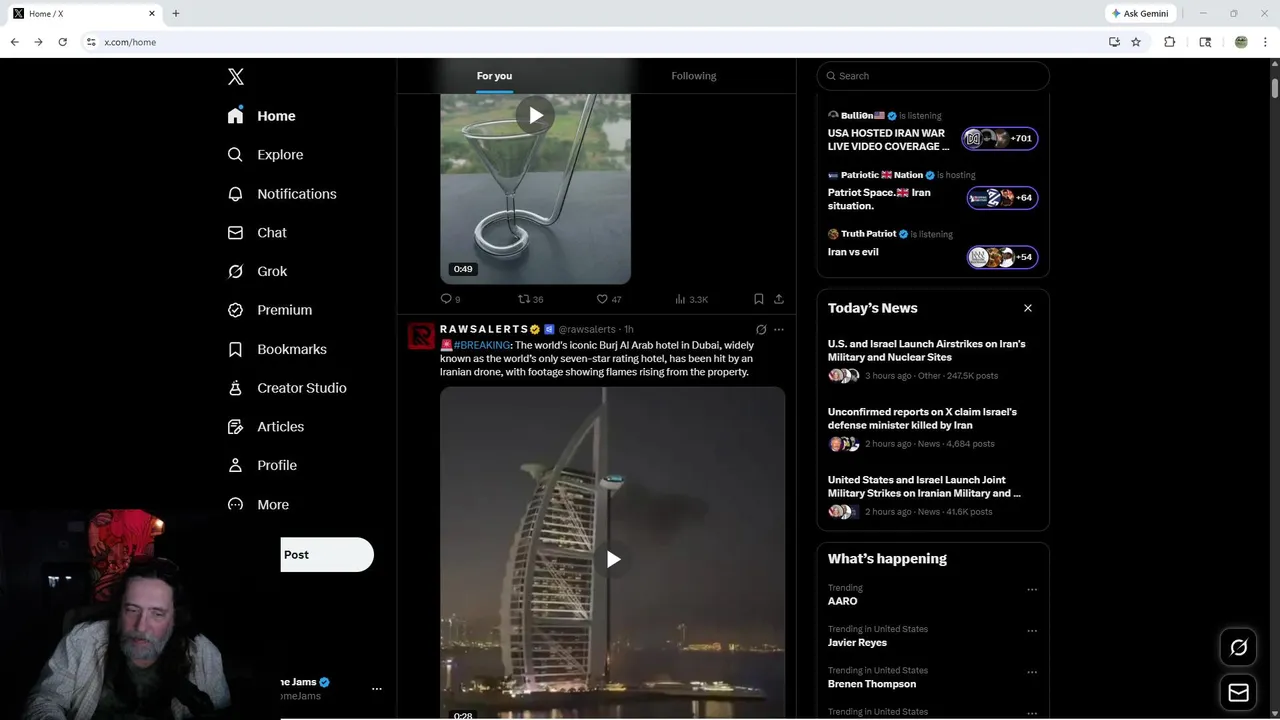Image resolution: width=1280 pixels, height=720 pixels.
Task: Open more options for Brenen Thompson trend
Action: [1032, 673]
